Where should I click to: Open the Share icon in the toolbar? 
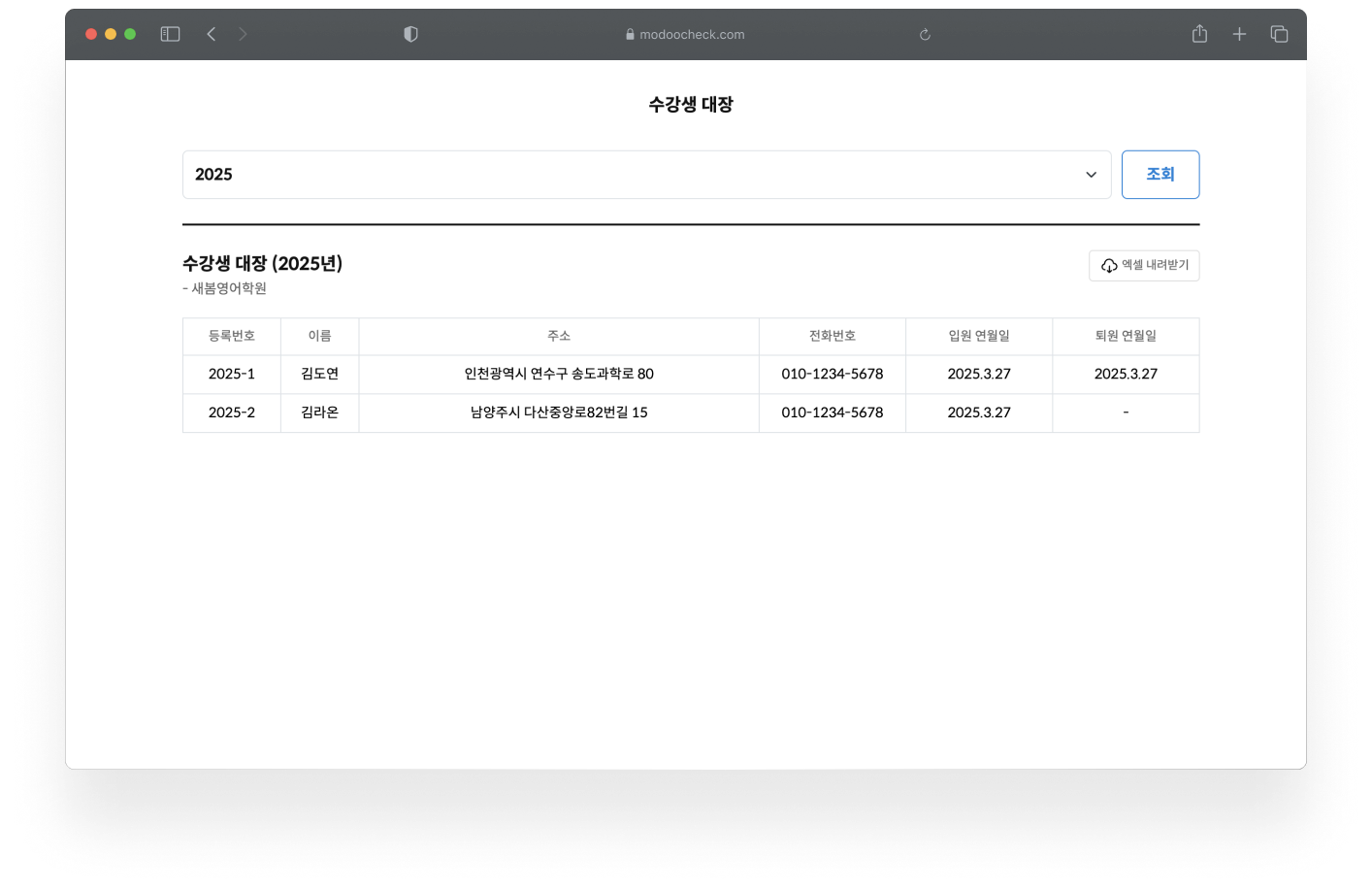tap(1199, 34)
